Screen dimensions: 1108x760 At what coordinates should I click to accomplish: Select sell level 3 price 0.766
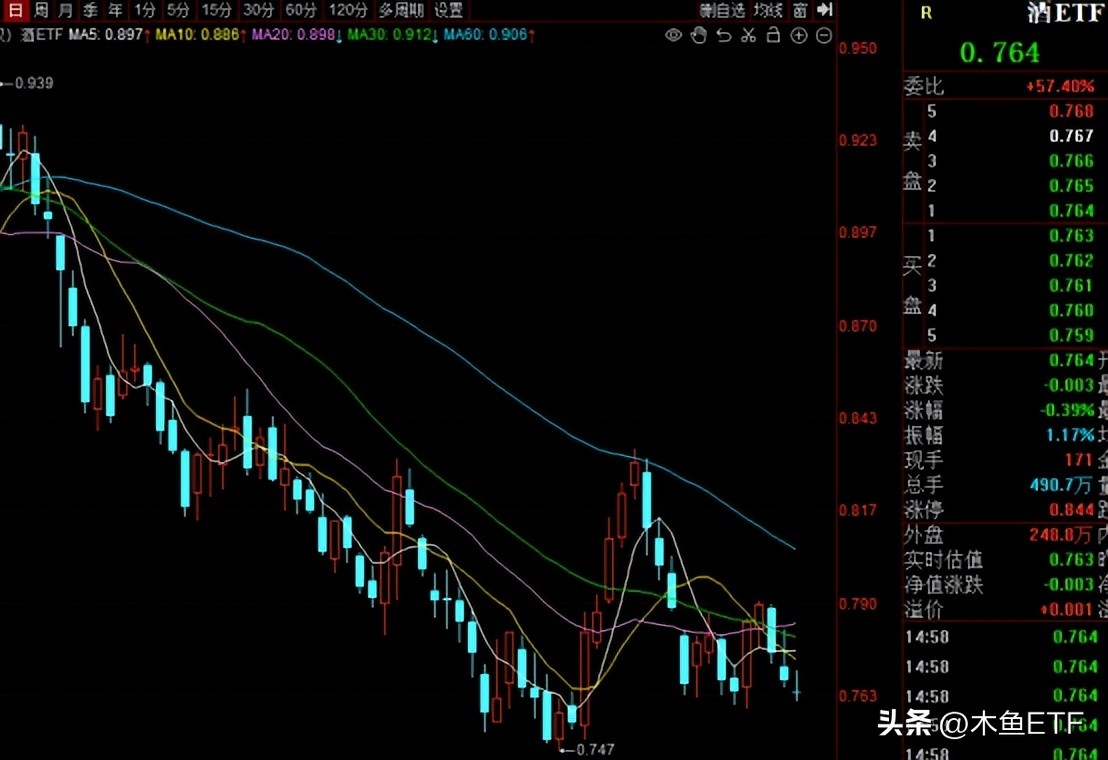1071,161
